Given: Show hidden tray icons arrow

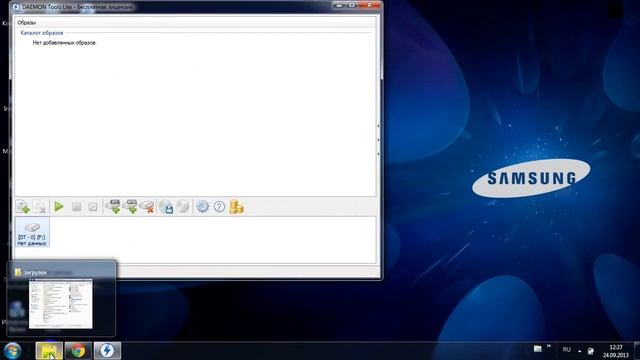Looking at the screenshot, I should (x=580, y=351).
